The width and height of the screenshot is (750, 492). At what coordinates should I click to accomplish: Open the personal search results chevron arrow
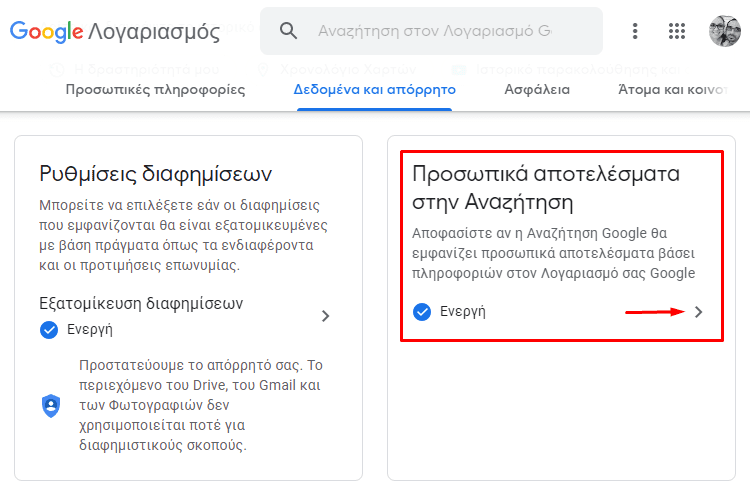tap(698, 312)
